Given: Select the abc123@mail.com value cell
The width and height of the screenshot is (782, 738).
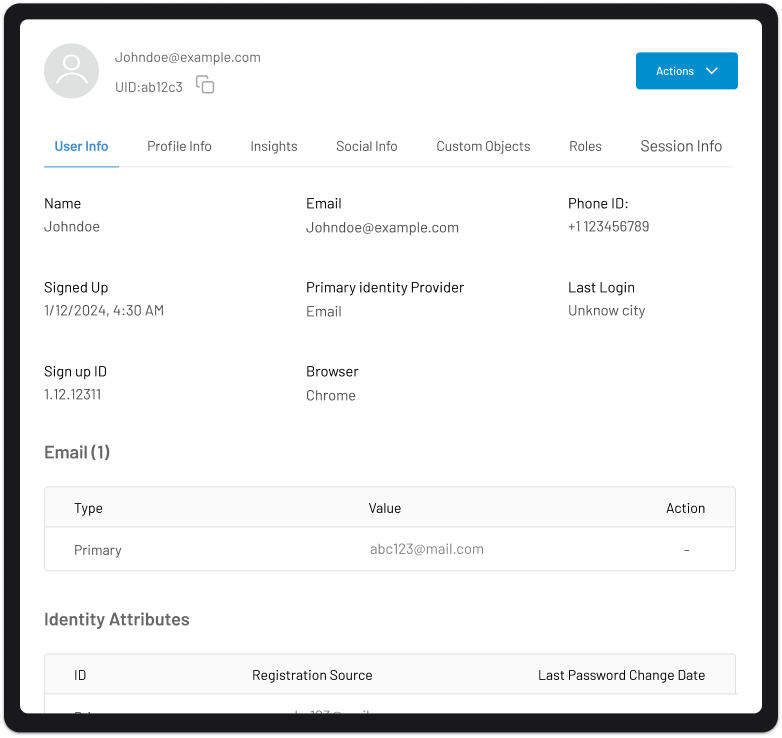Looking at the screenshot, I should point(426,549).
